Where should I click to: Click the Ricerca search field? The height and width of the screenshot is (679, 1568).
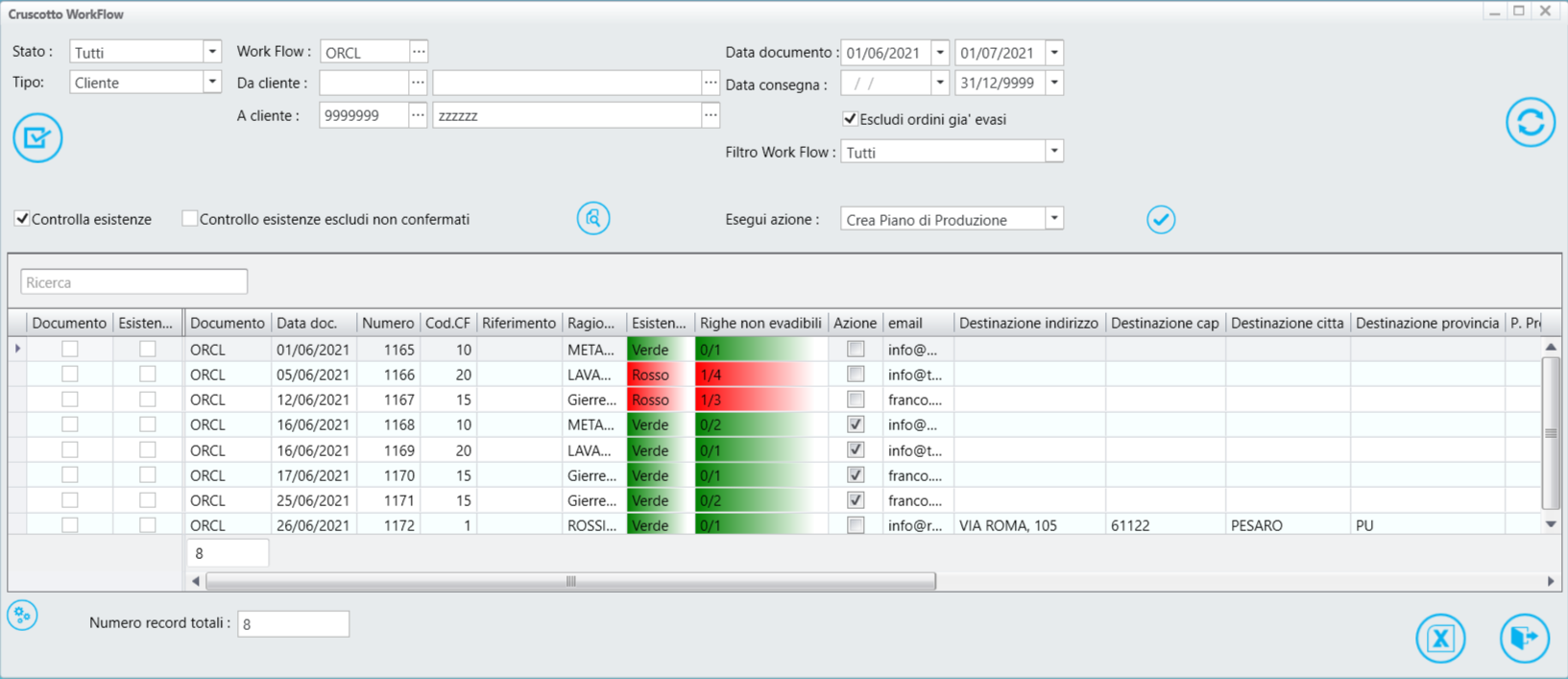tap(134, 282)
